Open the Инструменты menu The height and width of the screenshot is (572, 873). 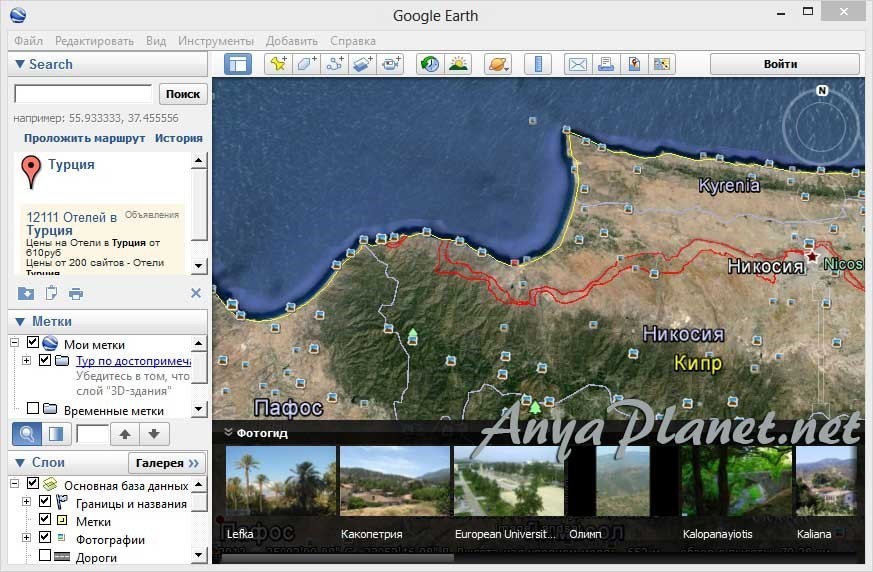[215, 41]
